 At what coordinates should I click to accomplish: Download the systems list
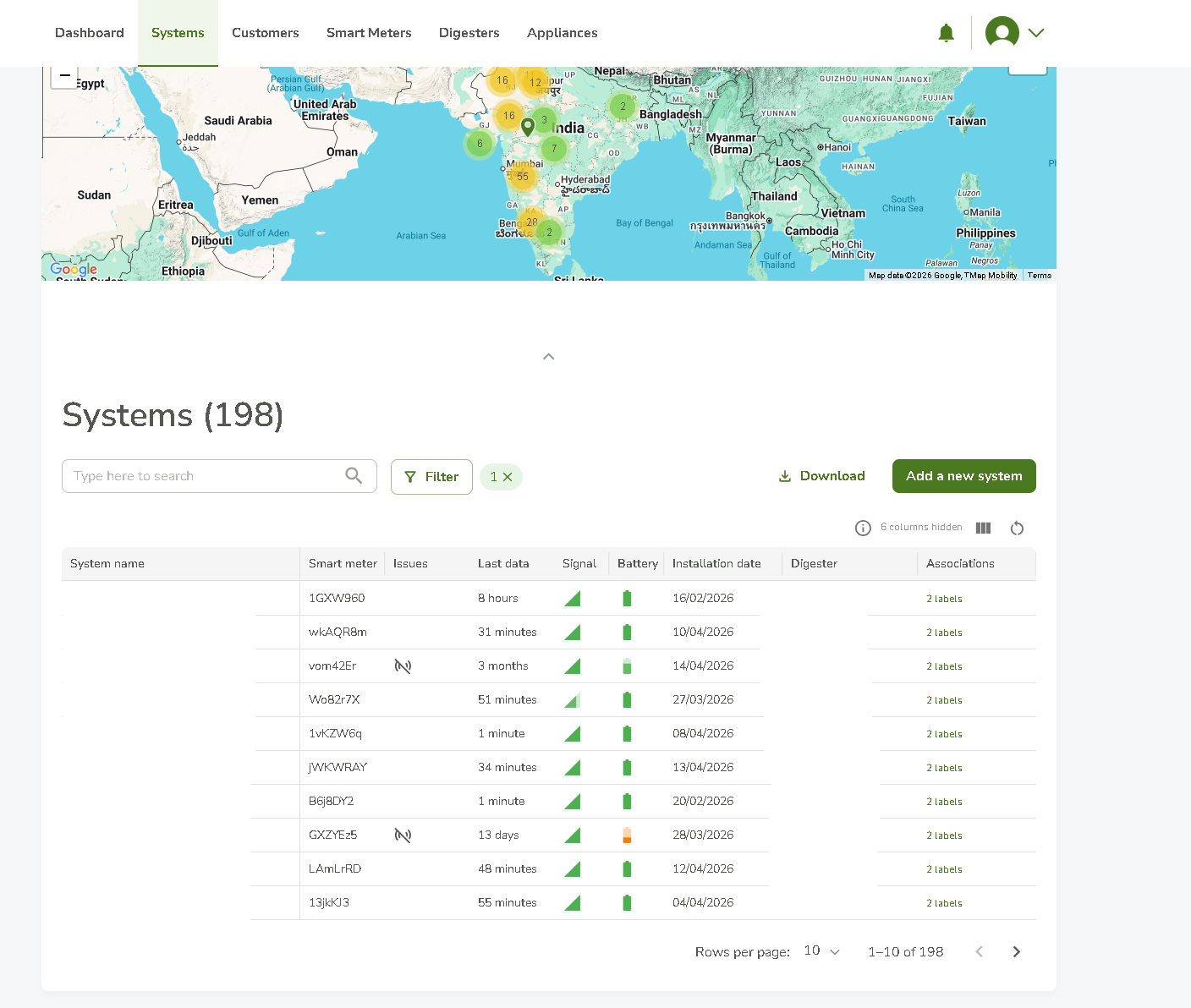click(x=821, y=476)
